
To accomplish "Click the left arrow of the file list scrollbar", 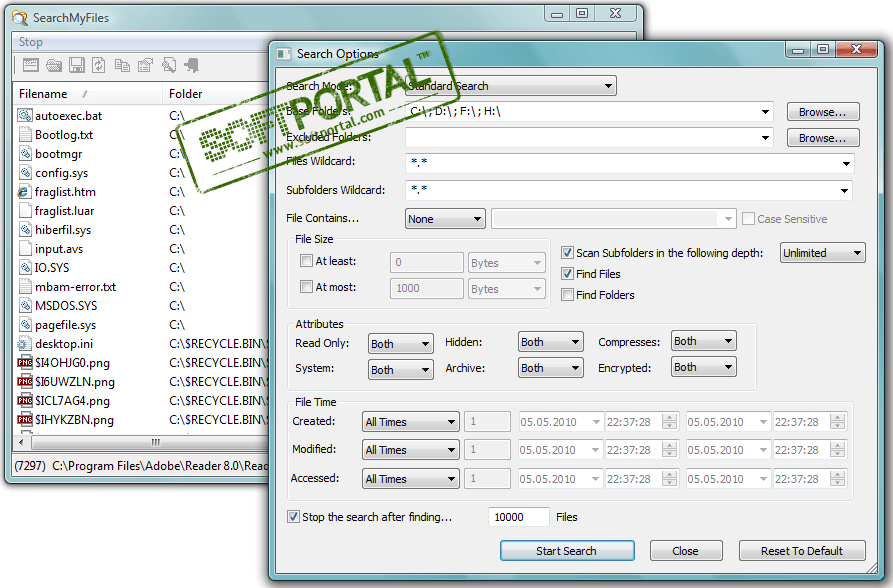I will (x=22, y=442).
